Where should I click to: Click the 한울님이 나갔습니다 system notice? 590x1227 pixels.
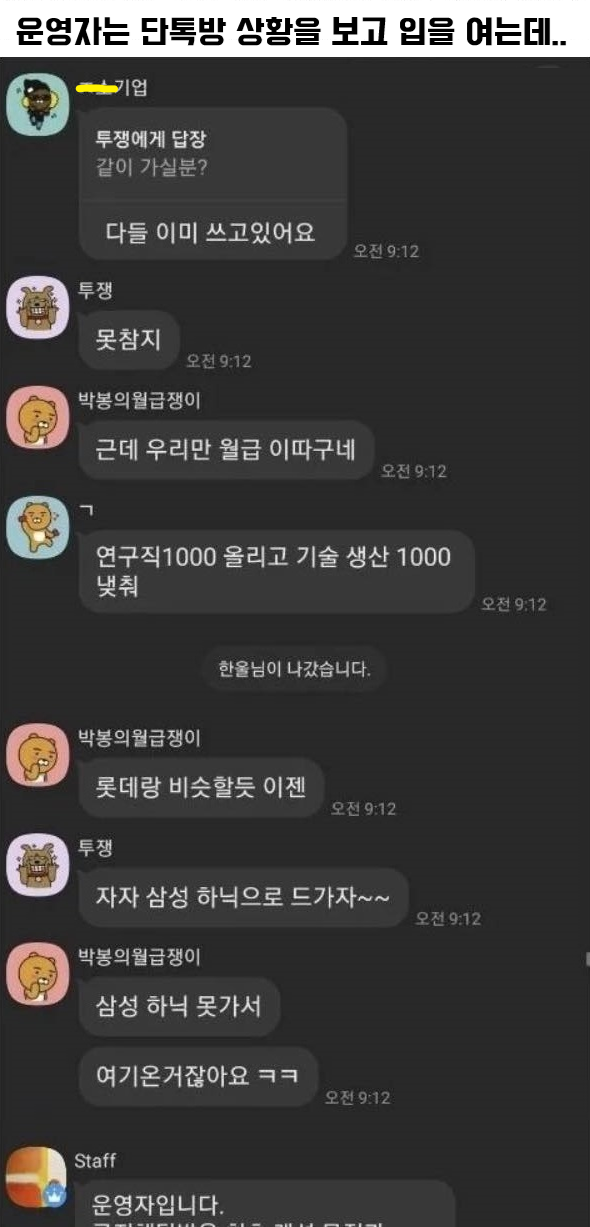pyautogui.click(x=295, y=669)
